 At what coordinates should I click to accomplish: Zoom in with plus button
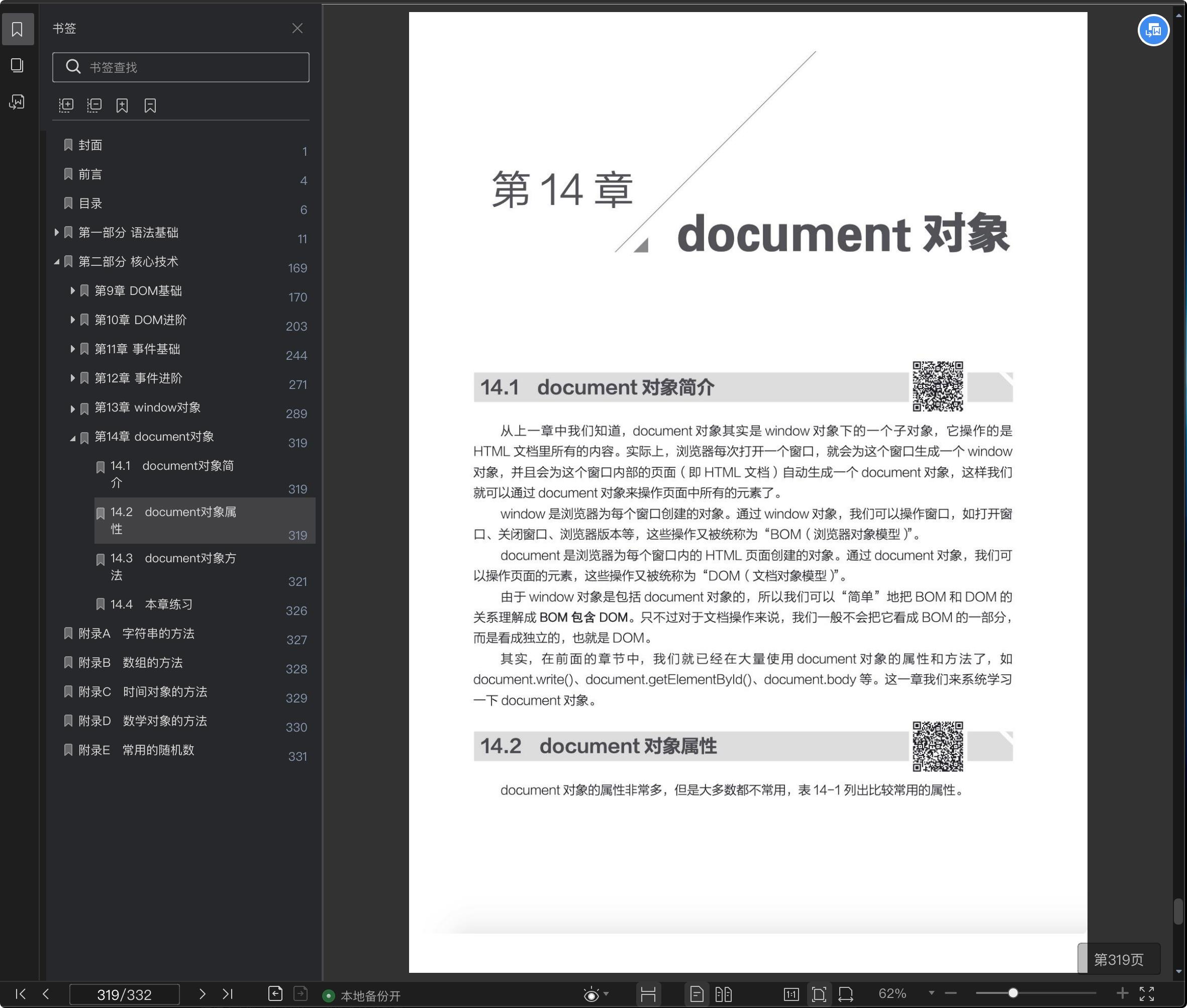click(1122, 994)
